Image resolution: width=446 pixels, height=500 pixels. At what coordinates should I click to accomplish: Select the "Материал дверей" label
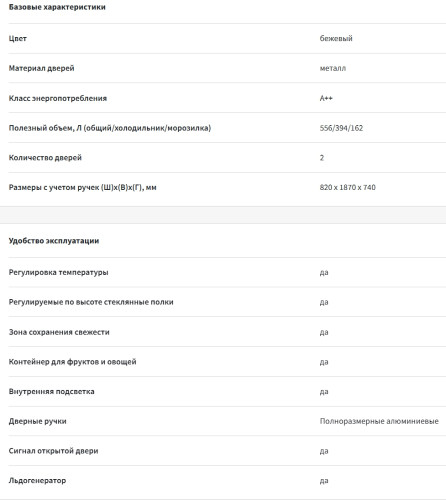tap(41, 68)
